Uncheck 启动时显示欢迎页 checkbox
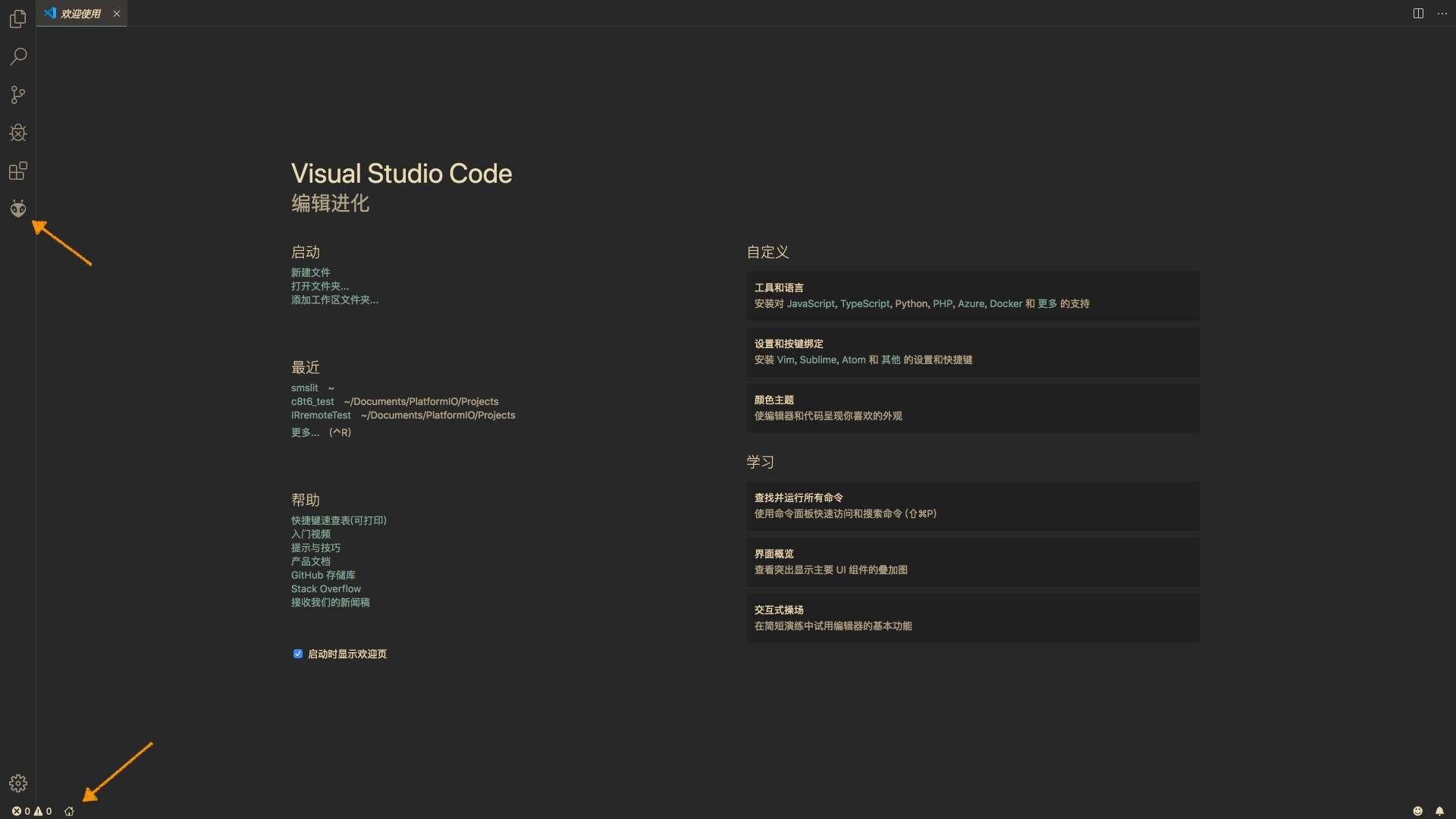Screen dimensions: 1456x819 tap(298, 653)
